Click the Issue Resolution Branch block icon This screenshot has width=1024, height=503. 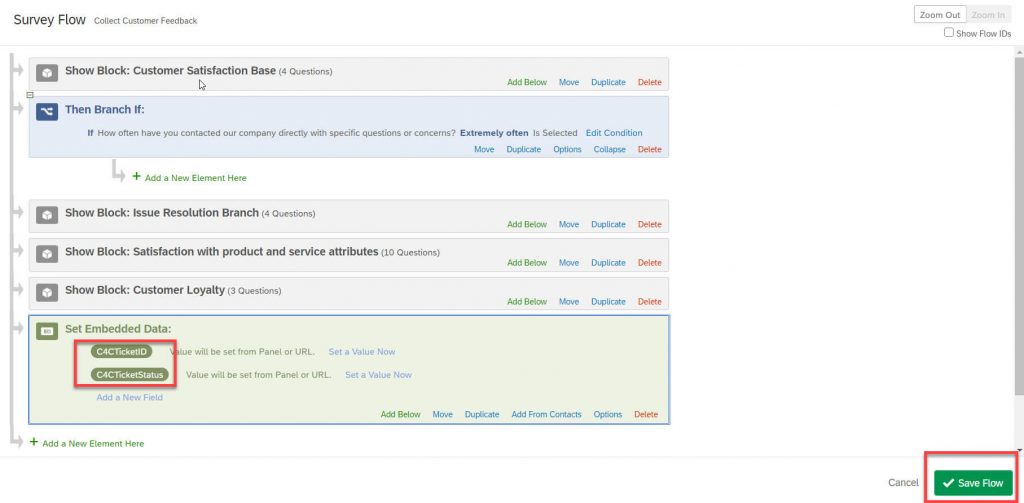tap(47, 215)
